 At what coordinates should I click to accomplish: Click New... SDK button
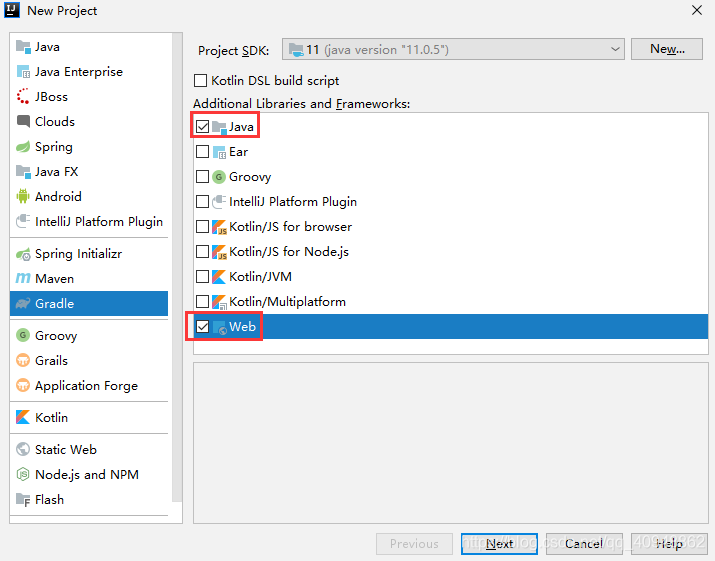click(x=667, y=49)
